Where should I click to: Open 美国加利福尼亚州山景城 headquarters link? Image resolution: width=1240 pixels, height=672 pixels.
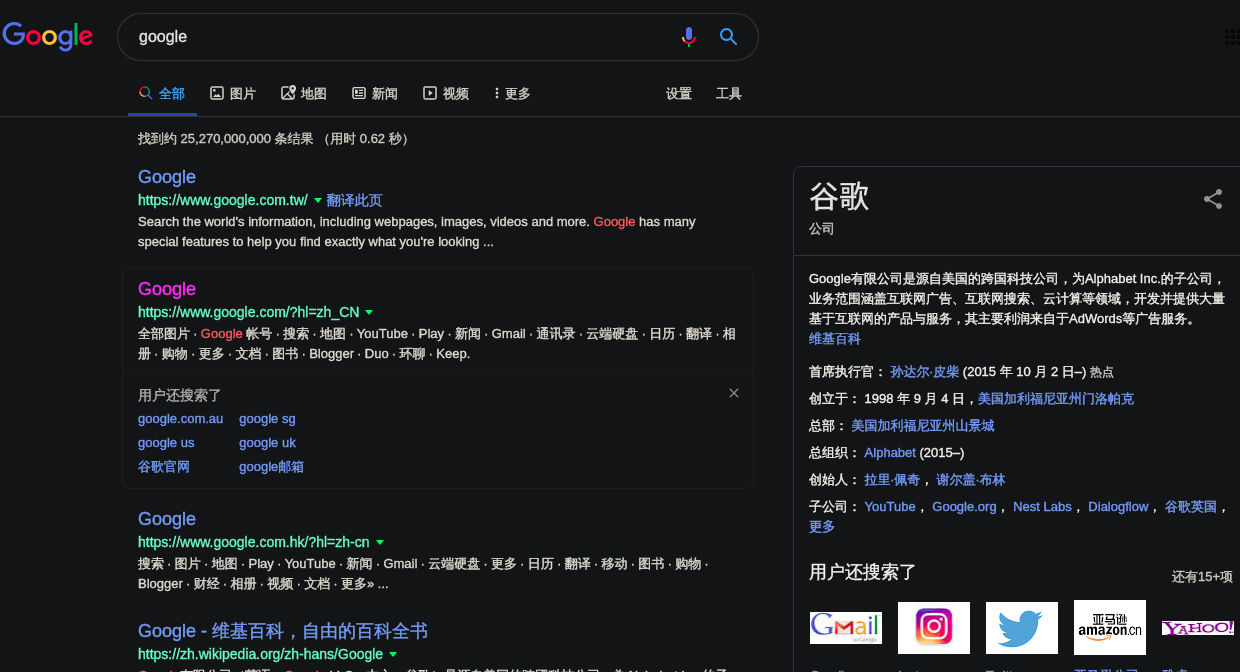point(923,426)
